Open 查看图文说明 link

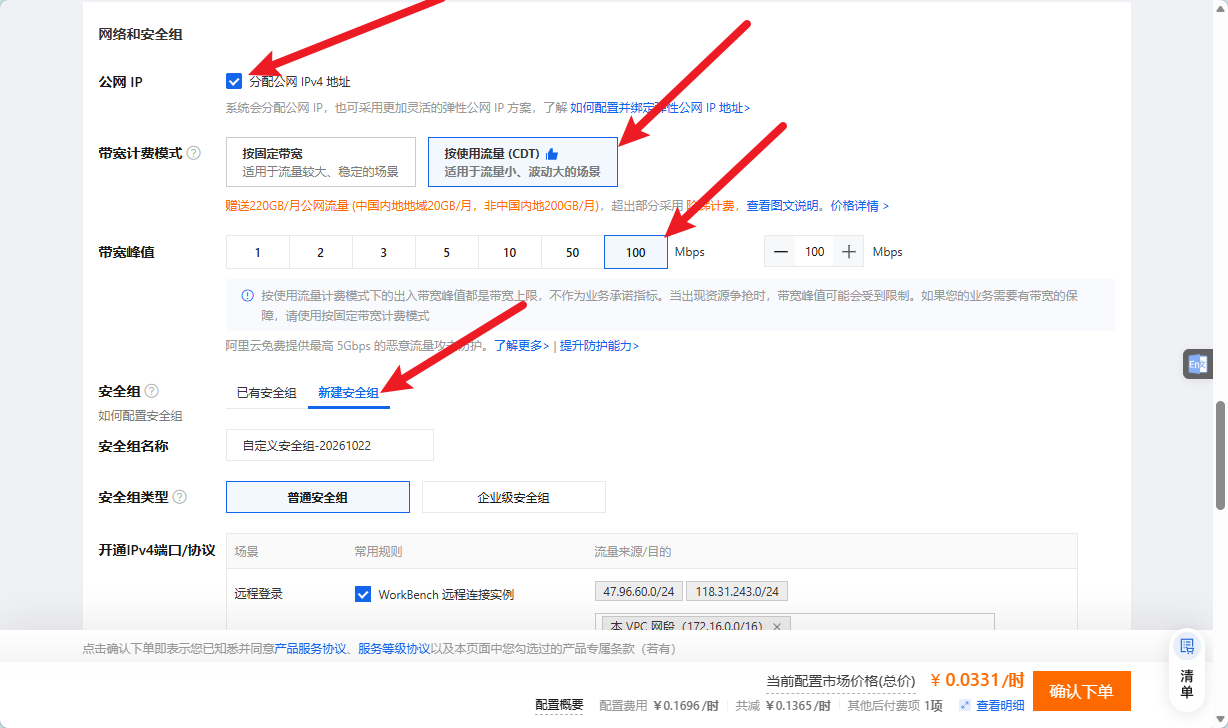tap(783, 205)
